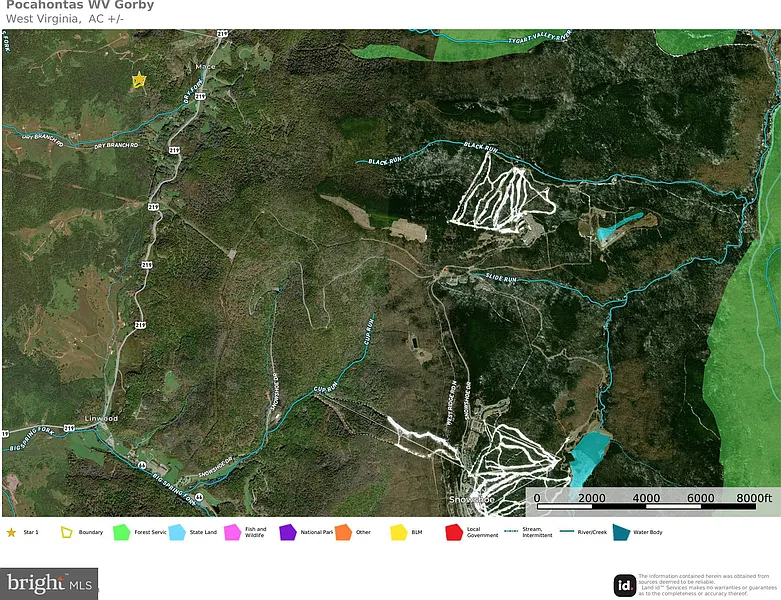Click the red Local Government legend swatch
The image size is (781, 600).
click(454, 532)
